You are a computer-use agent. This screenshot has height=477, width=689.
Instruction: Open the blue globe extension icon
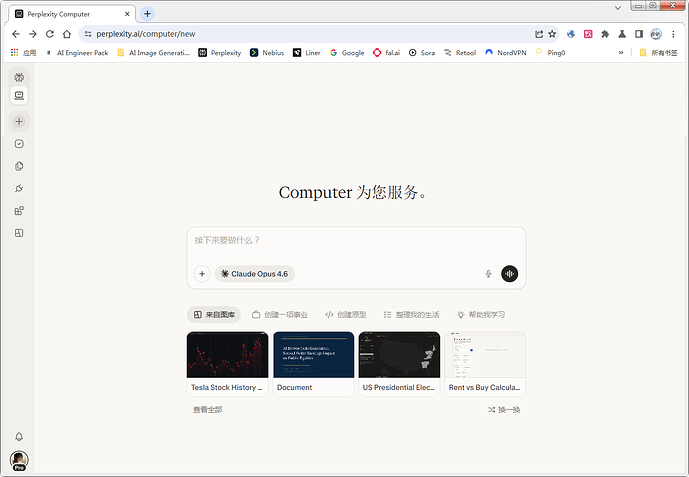pyautogui.click(x=571, y=34)
